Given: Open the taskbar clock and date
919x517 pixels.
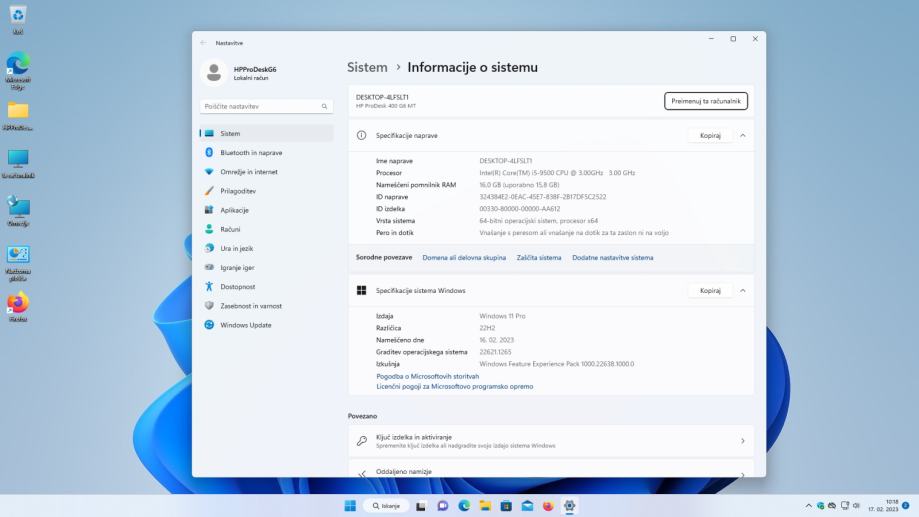Looking at the screenshot, I should [883, 506].
